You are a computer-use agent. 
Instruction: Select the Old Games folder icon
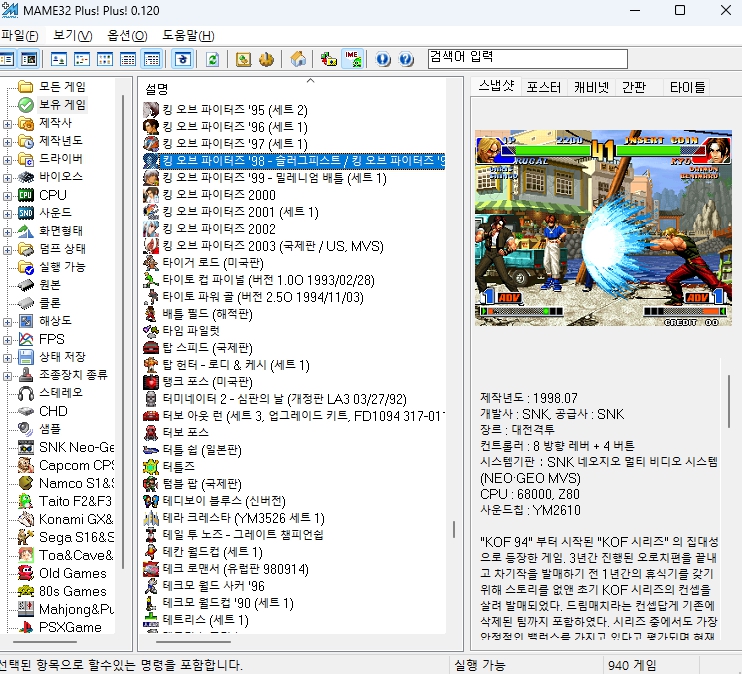pos(26,573)
